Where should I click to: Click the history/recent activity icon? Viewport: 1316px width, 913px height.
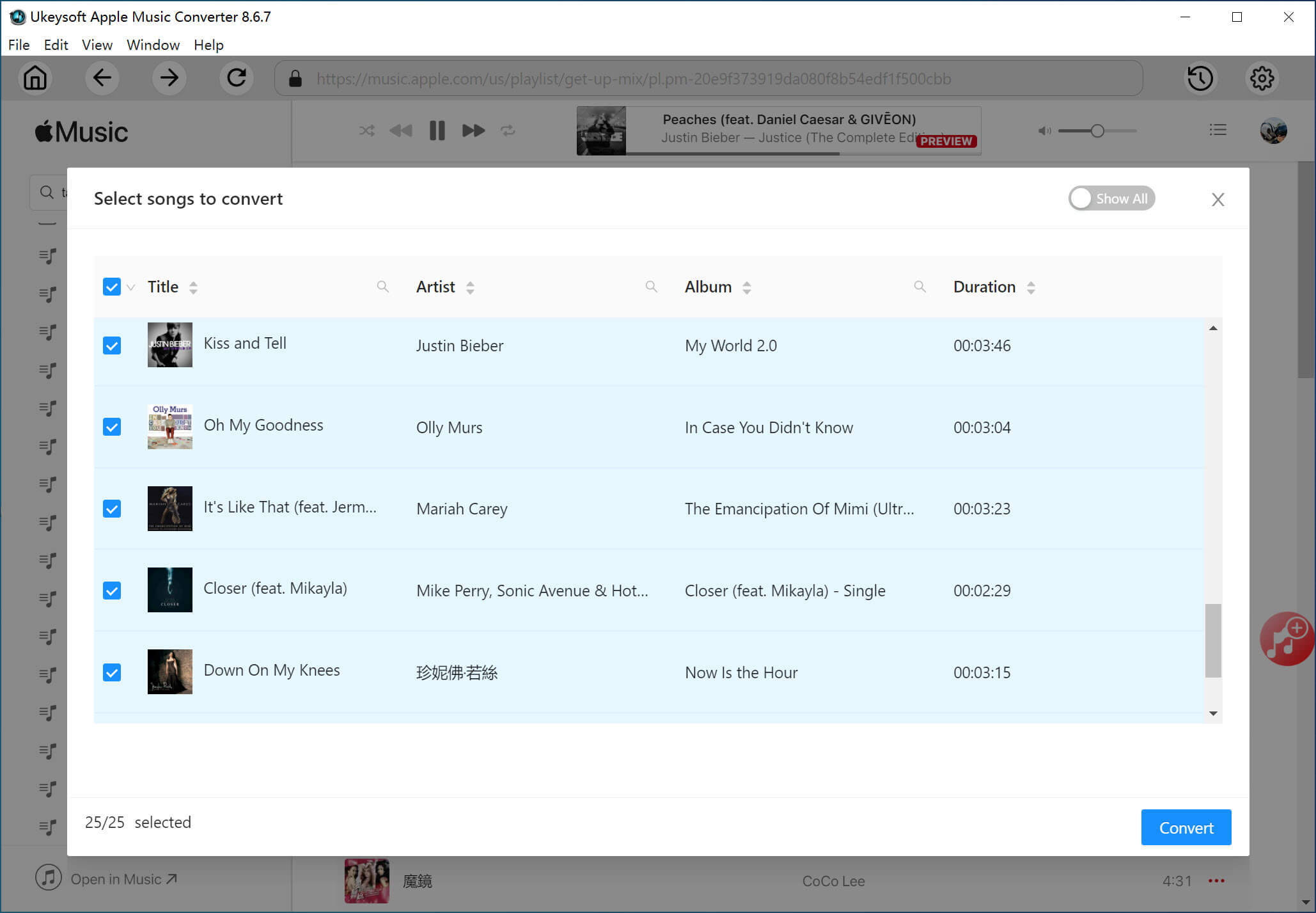tap(1200, 79)
